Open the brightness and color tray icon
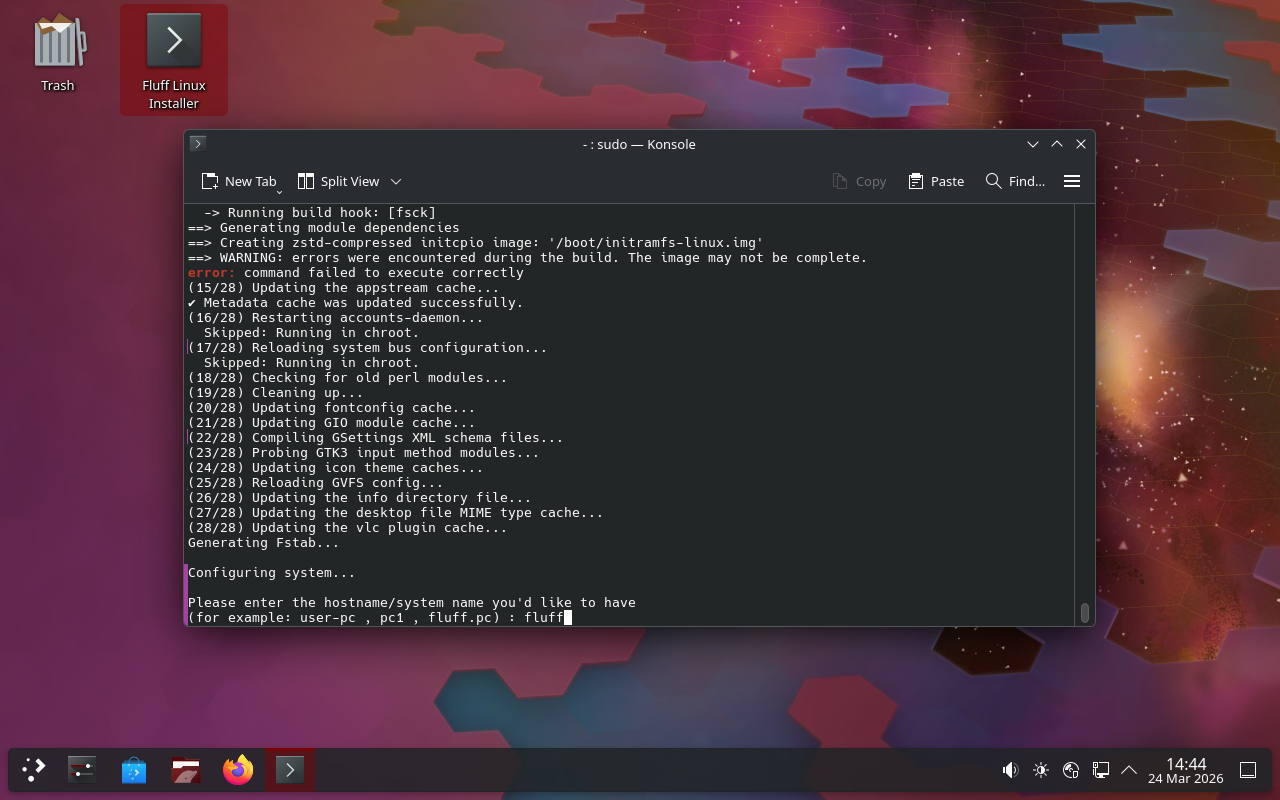Screen dimensions: 1280x800 [x=1041, y=770]
